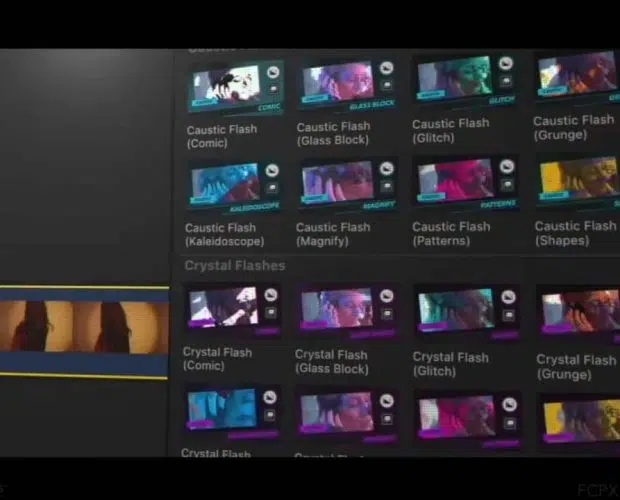Choose the Caustic Flash (Magnify) thumbnail
This screenshot has height=500, width=620.
[348, 184]
